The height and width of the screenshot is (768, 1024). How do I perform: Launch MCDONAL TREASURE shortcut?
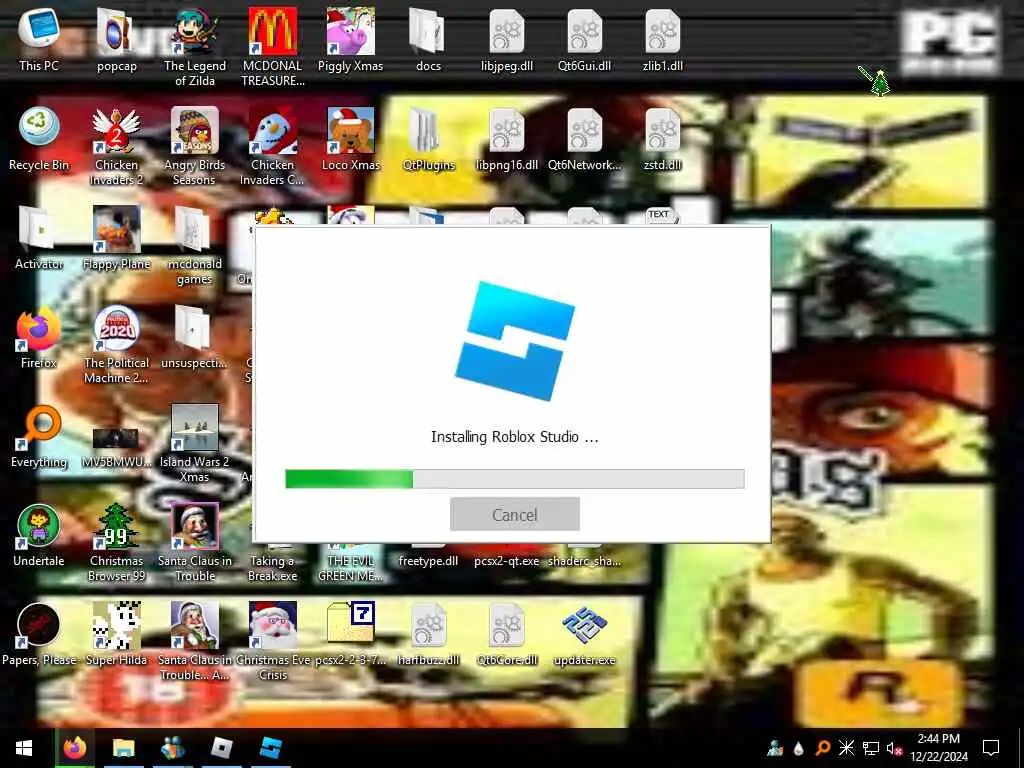(x=272, y=47)
